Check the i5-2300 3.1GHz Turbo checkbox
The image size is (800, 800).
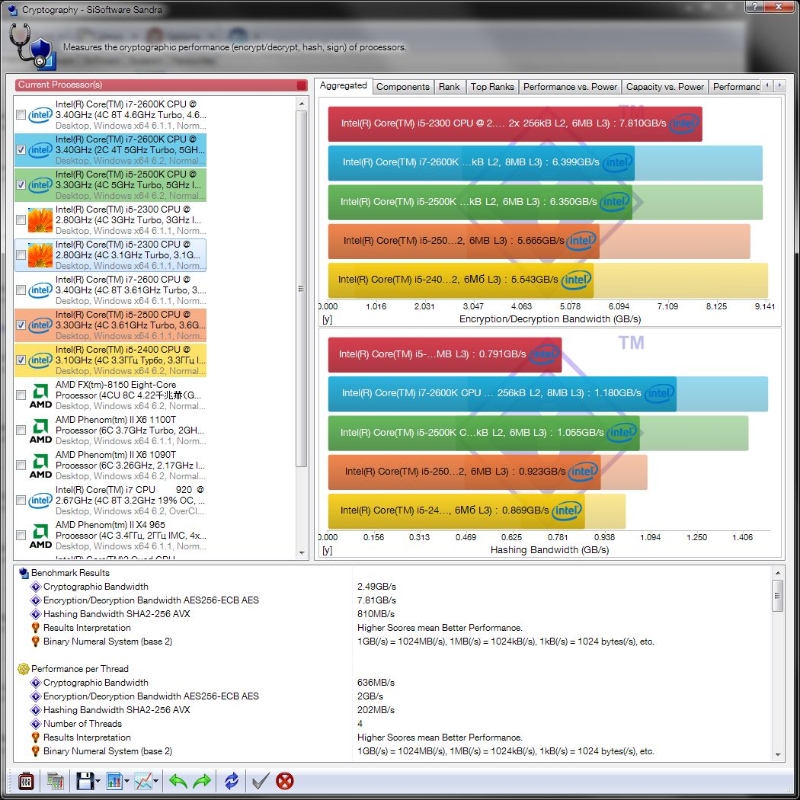pos(21,255)
